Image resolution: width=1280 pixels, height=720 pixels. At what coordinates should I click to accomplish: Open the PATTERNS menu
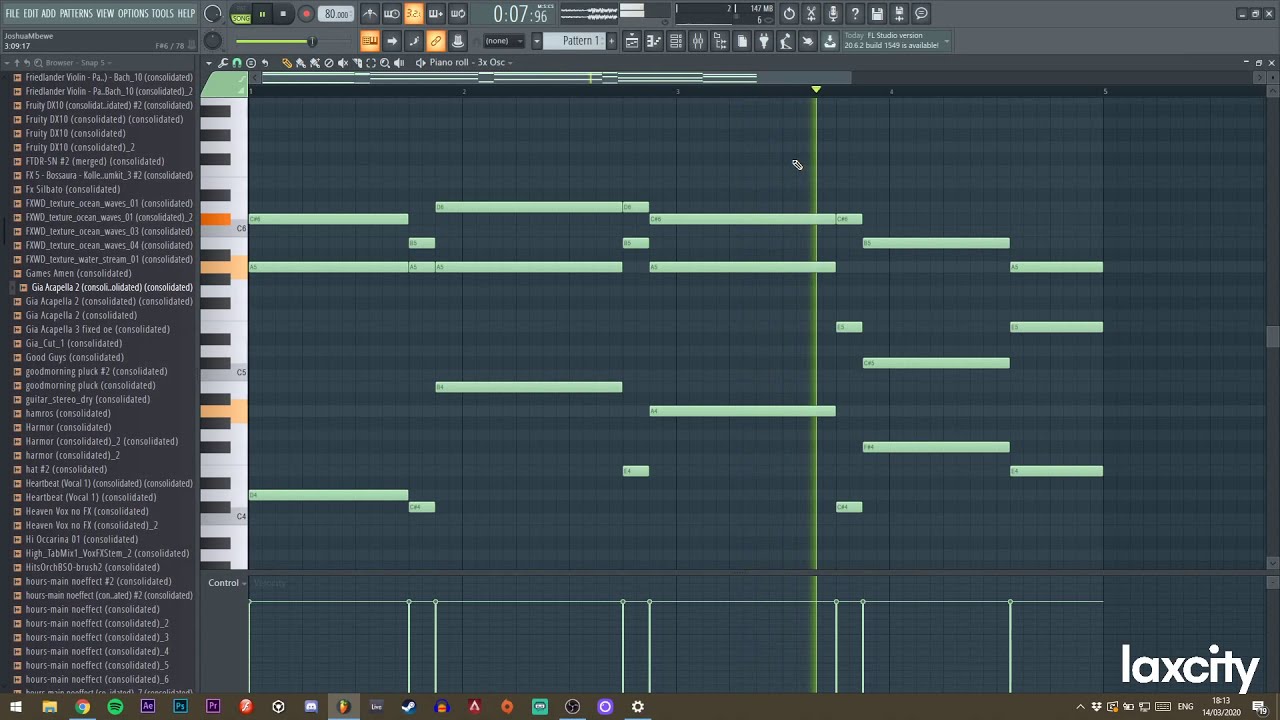[x=76, y=13]
